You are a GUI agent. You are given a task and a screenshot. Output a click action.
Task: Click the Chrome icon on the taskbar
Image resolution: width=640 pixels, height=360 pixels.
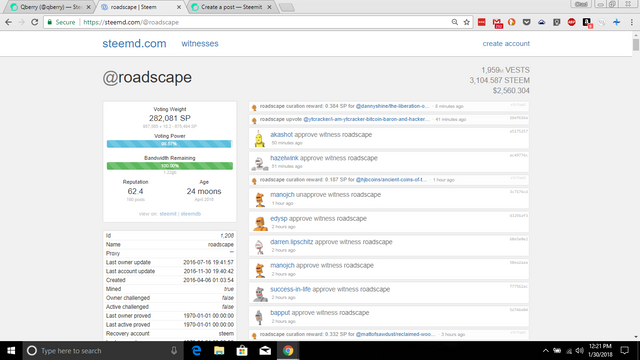[x=288, y=351]
